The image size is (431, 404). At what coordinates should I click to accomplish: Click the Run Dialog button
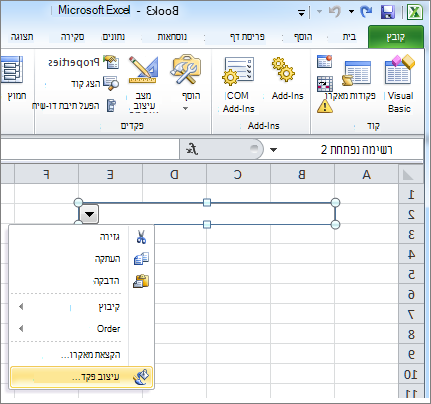click(x=74, y=106)
